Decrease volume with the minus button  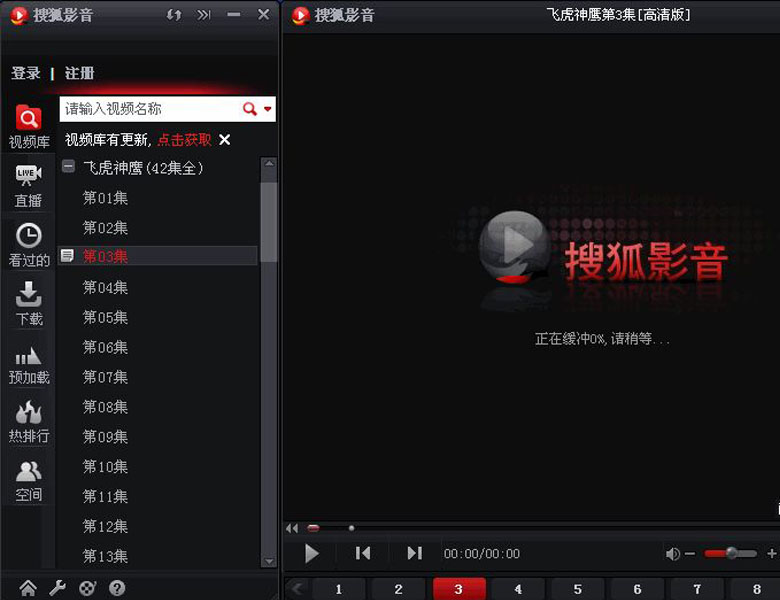pos(690,553)
